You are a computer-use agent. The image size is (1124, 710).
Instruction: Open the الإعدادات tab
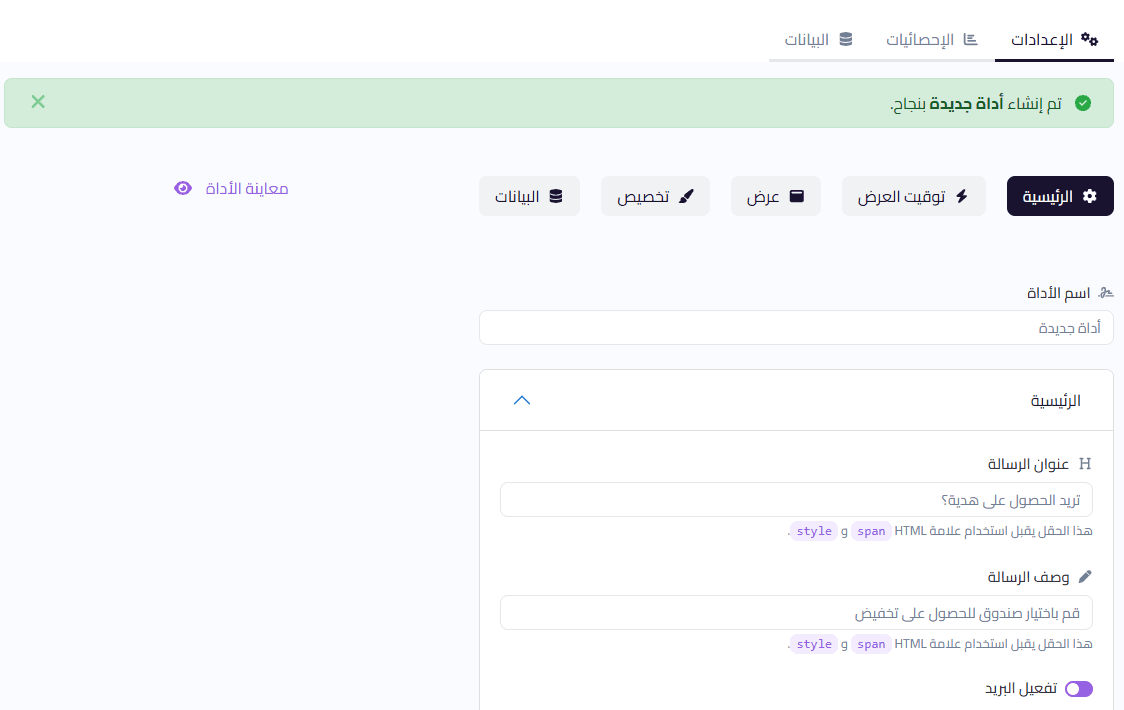(x=1054, y=39)
